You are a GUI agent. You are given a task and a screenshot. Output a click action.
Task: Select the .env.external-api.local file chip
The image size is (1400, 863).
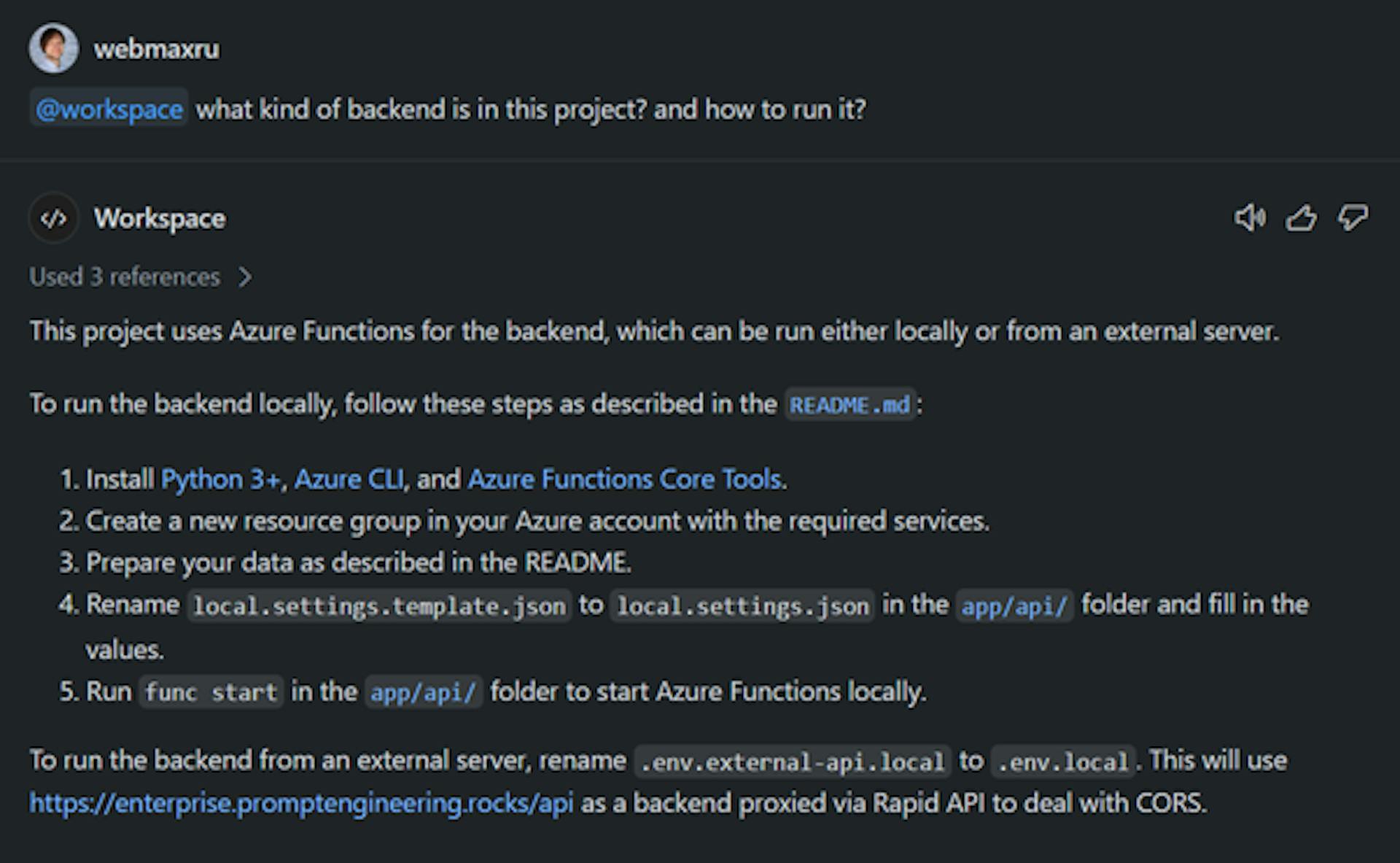click(x=793, y=761)
